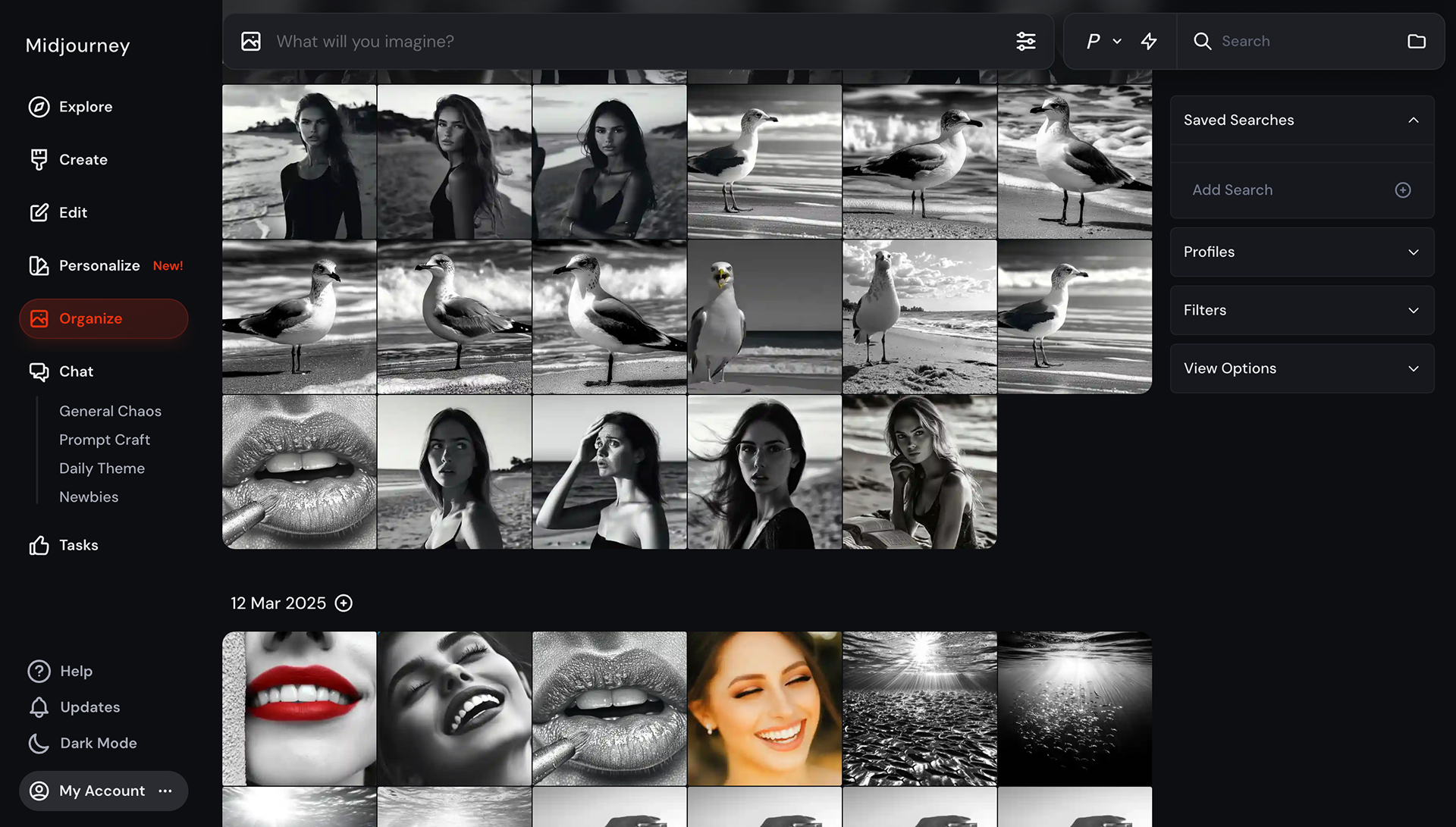Open prompt settings sliders icon

pyautogui.click(x=1026, y=41)
